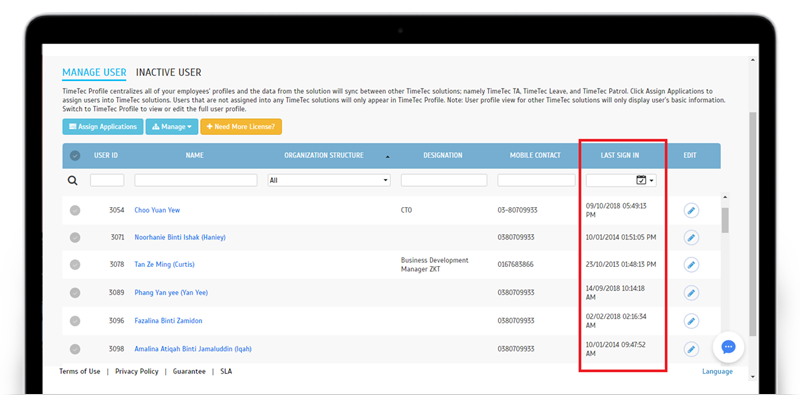Screen dimensions: 800x395
Task: Open SLA footer link
Action: (x=226, y=372)
